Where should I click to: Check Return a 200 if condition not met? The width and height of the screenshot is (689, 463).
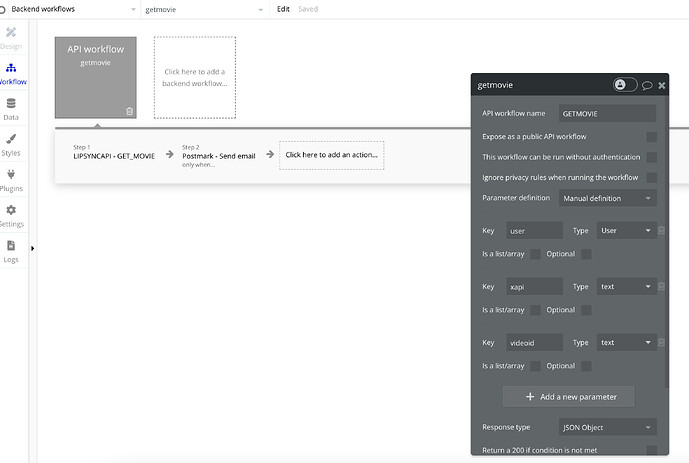point(652,450)
